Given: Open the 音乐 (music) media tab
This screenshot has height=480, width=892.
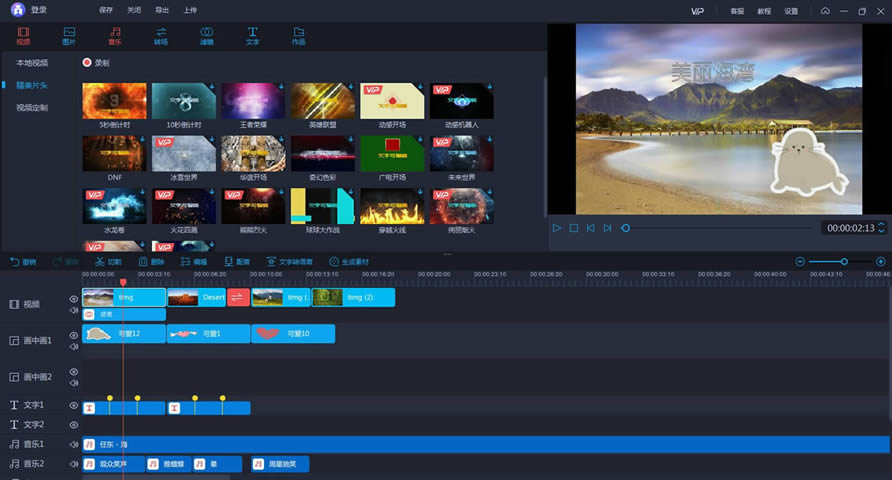Looking at the screenshot, I should pos(115,36).
